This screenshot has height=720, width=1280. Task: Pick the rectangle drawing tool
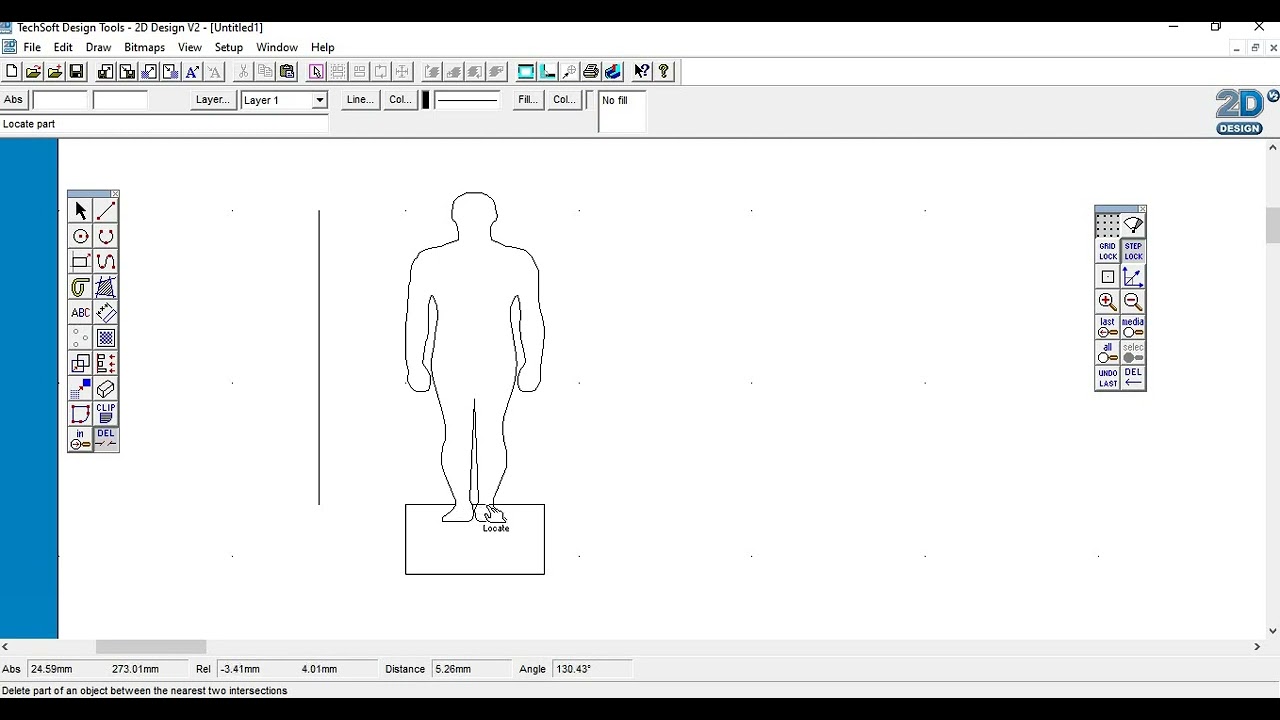pos(81,262)
